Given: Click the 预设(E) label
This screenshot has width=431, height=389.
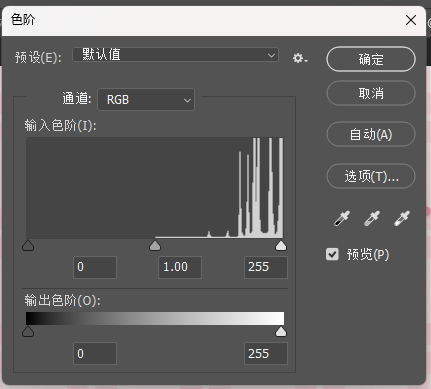Looking at the screenshot, I should 38,58.
